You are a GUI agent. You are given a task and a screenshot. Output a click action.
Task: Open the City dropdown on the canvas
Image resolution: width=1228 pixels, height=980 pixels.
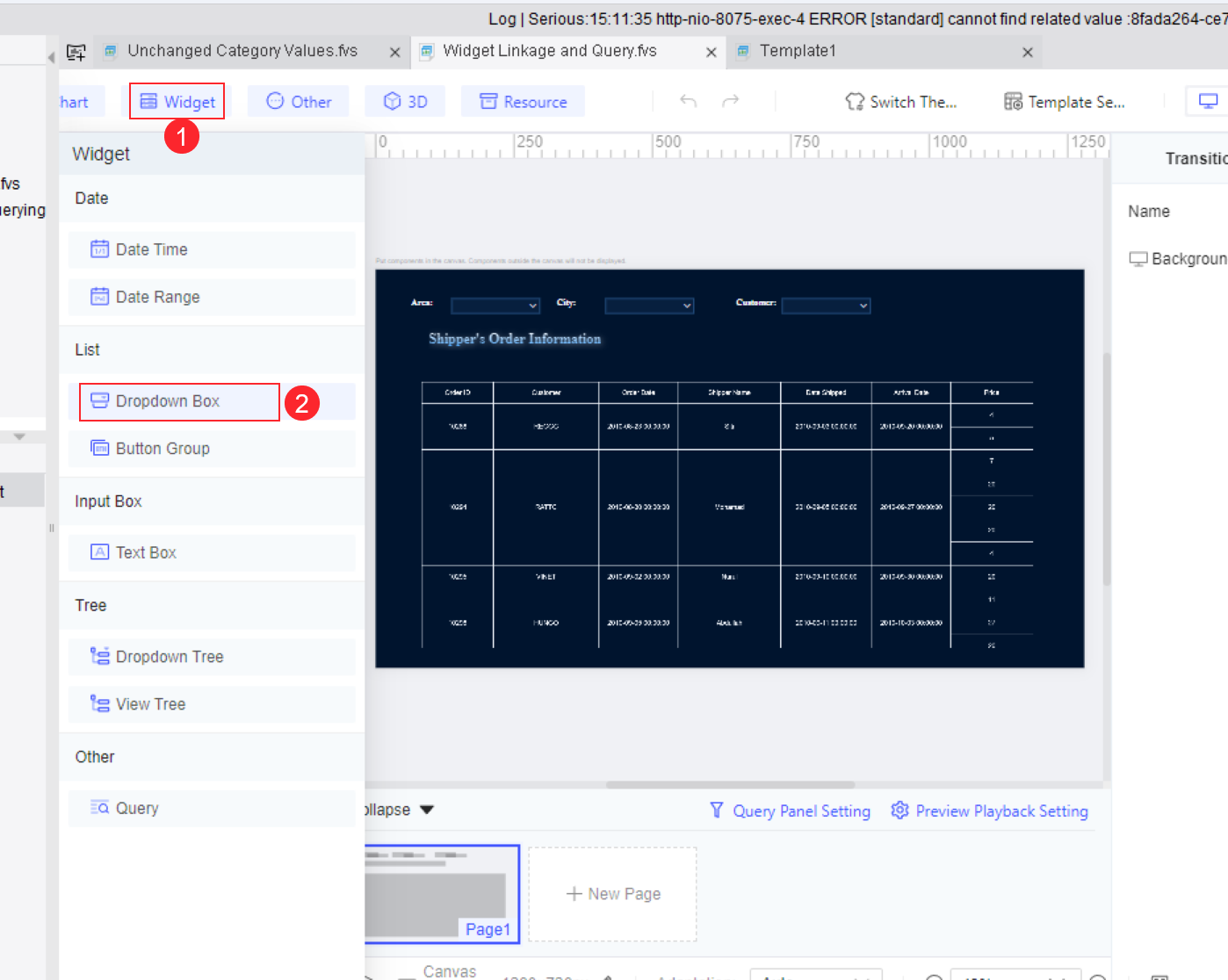649,306
